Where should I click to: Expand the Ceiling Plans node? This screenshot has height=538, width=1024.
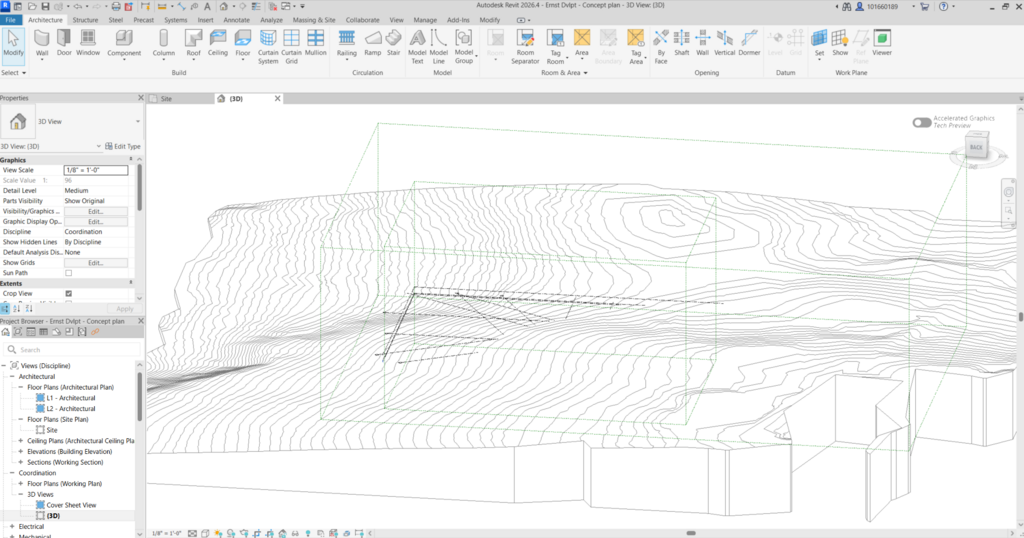click(20, 441)
